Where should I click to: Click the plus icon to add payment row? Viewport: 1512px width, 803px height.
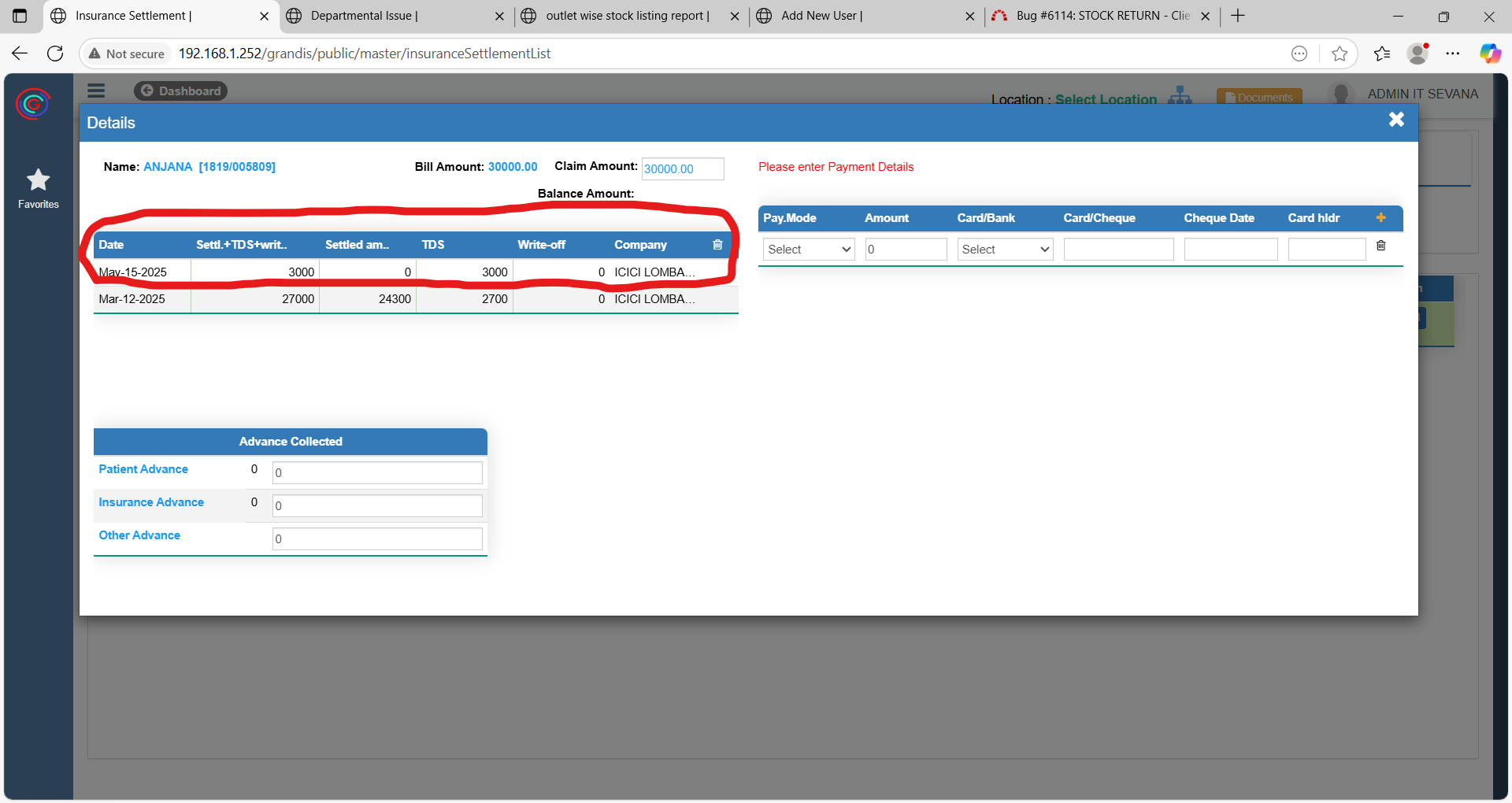(1380, 218)
